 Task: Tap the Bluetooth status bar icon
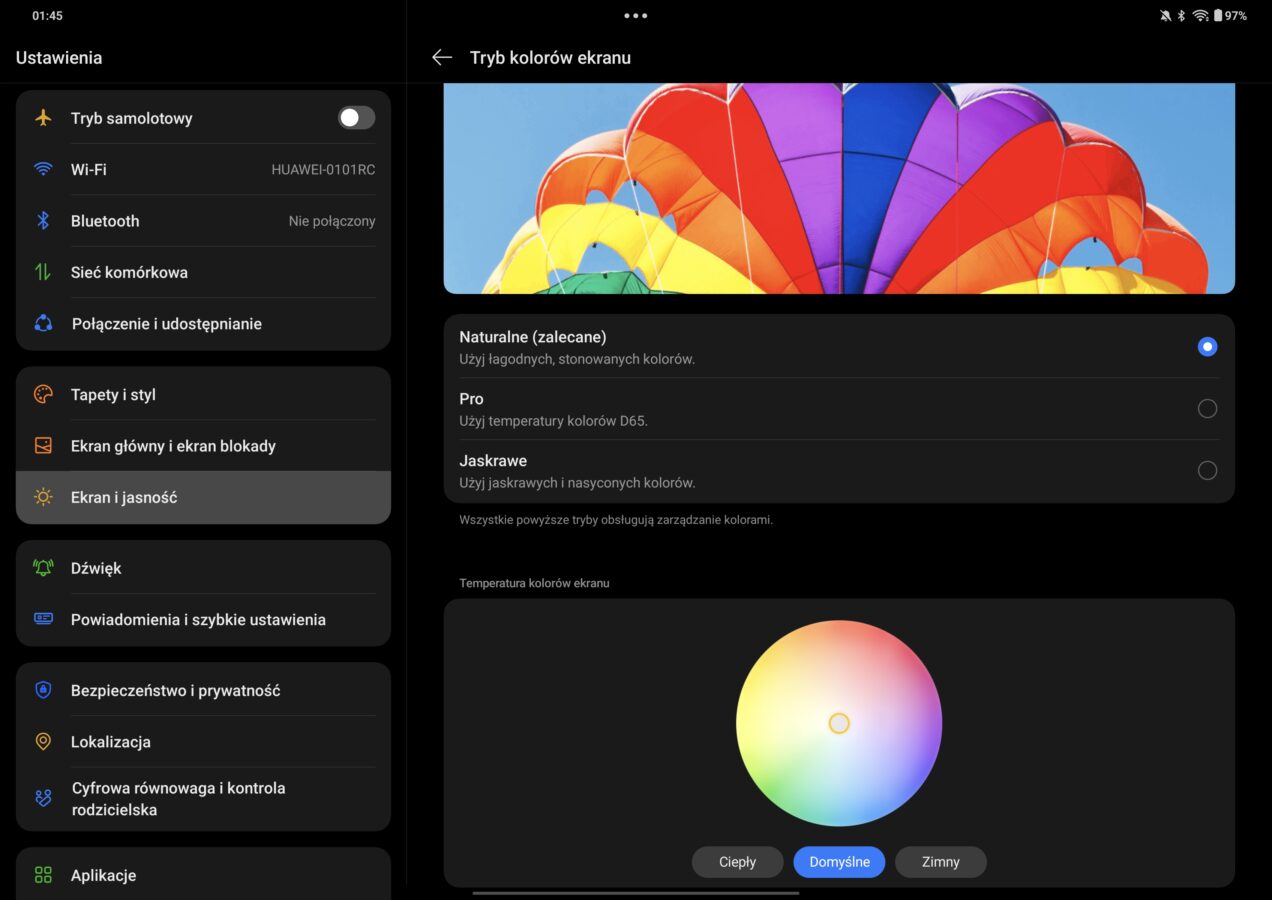tap(1181, 16)
